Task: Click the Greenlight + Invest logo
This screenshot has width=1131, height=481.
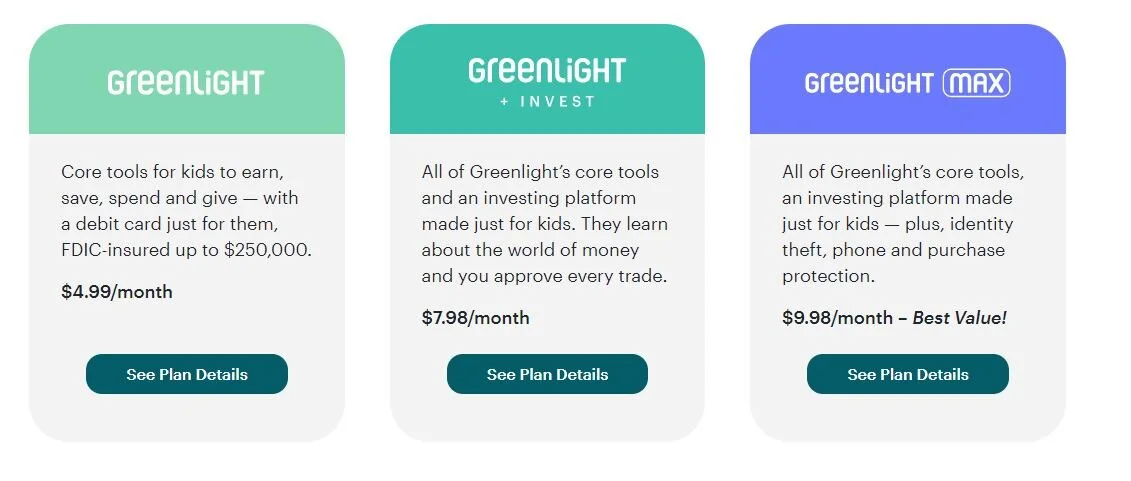Action: (547, 82)
